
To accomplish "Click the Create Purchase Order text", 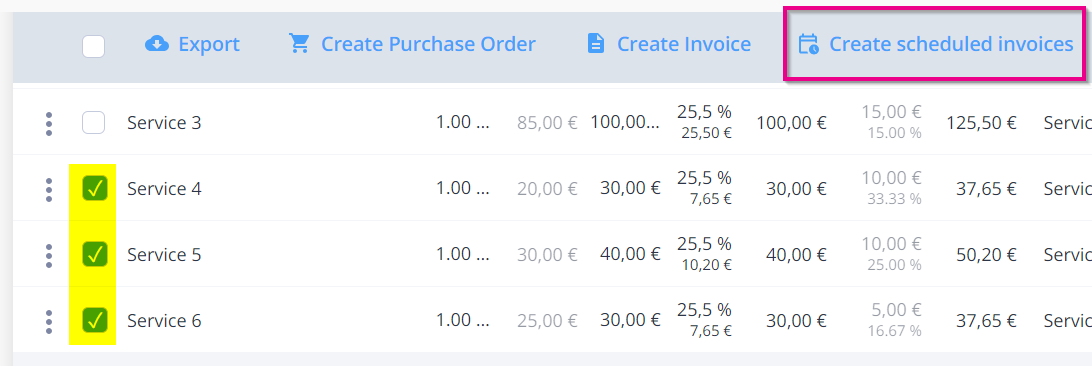I will coord(428,45).
